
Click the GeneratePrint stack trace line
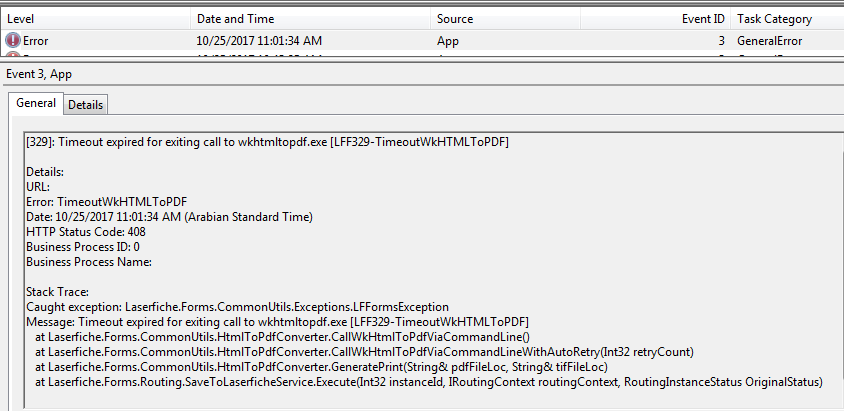(x=321, y=367)
